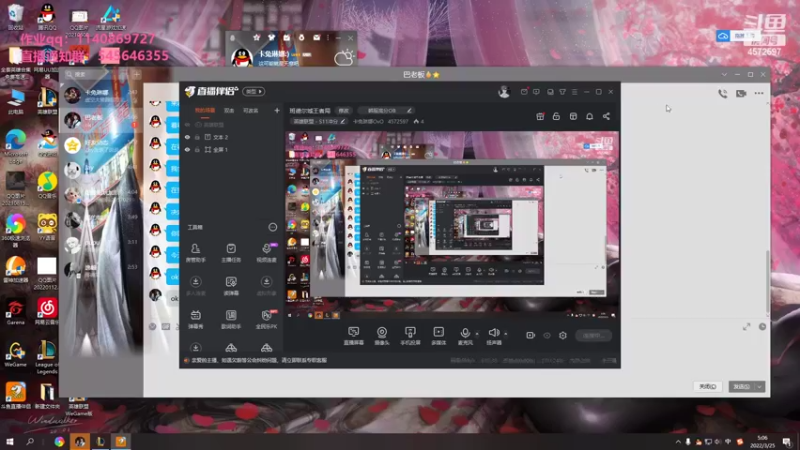Click the 发送 send button in QQ chat

pos(741,387)
